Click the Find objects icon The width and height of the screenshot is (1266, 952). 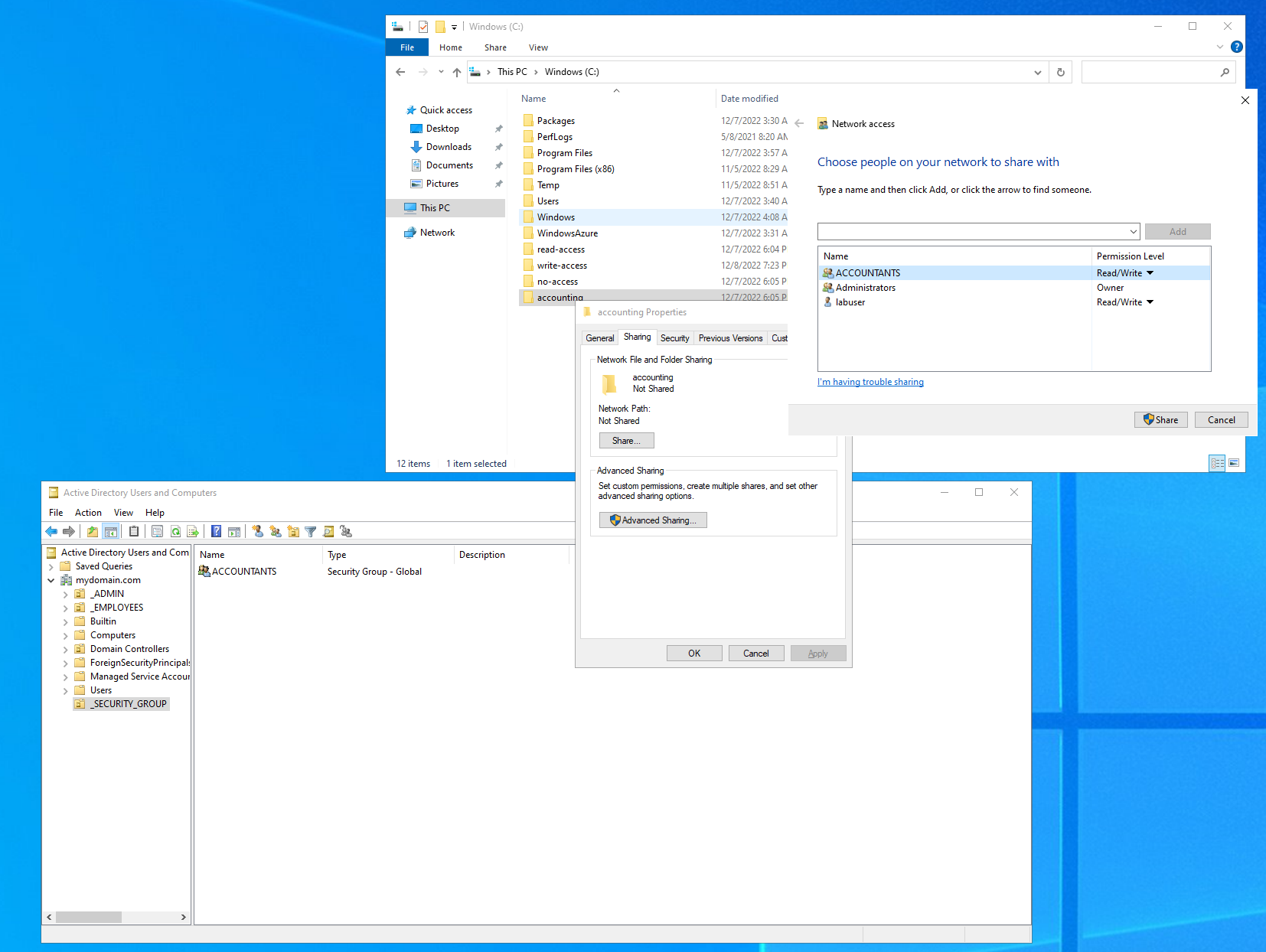coord(328,531)
